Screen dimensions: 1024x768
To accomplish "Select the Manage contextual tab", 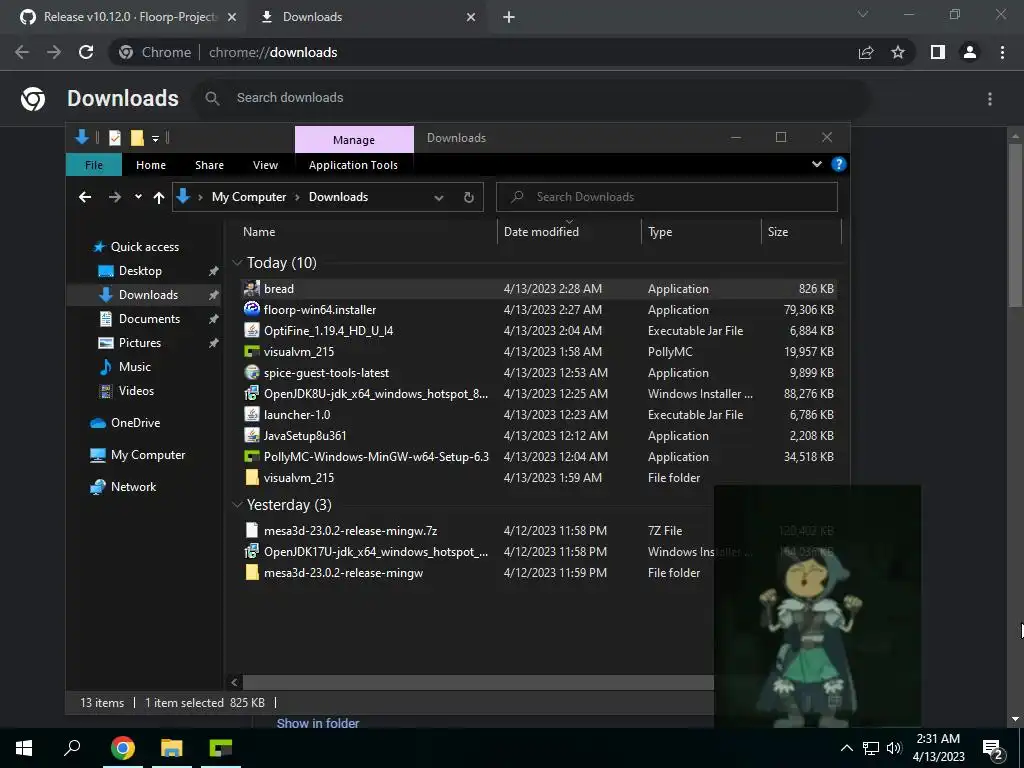I will click(x=354, y=140).
